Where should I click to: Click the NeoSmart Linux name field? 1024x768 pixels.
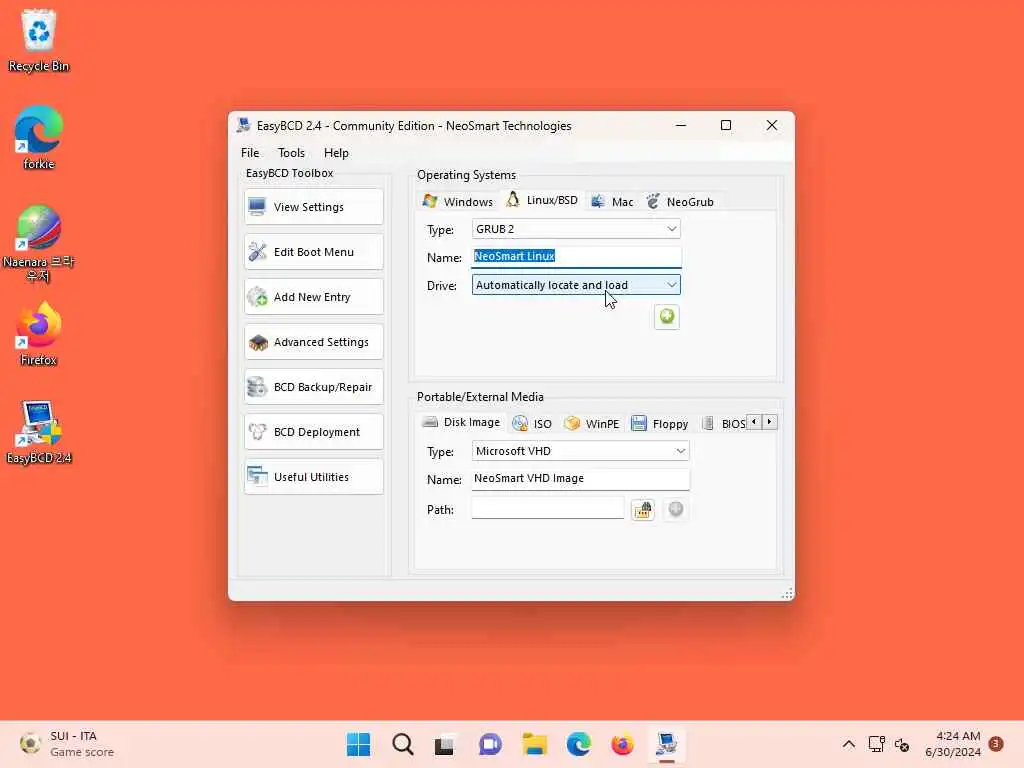point(576,257)
